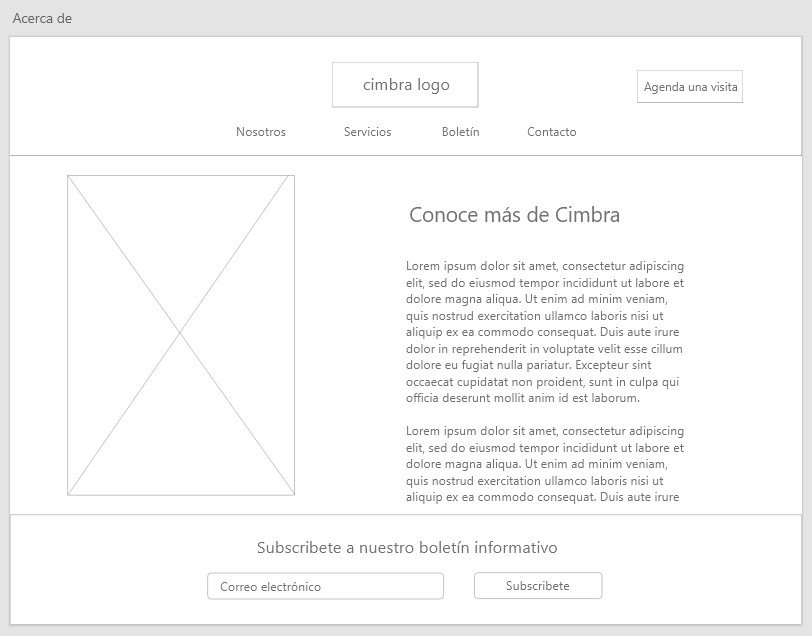
Task: Go to the Boletín menu item
Action: [460, 132]
